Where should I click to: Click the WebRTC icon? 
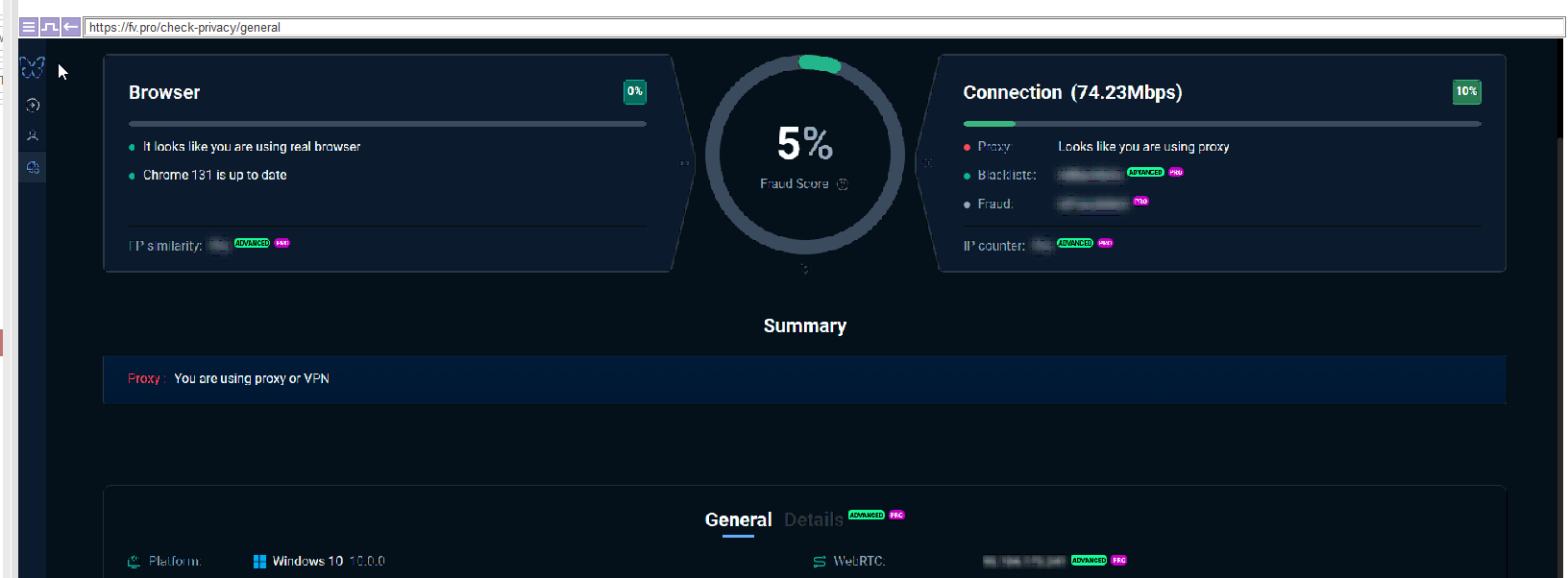[820, 562]
